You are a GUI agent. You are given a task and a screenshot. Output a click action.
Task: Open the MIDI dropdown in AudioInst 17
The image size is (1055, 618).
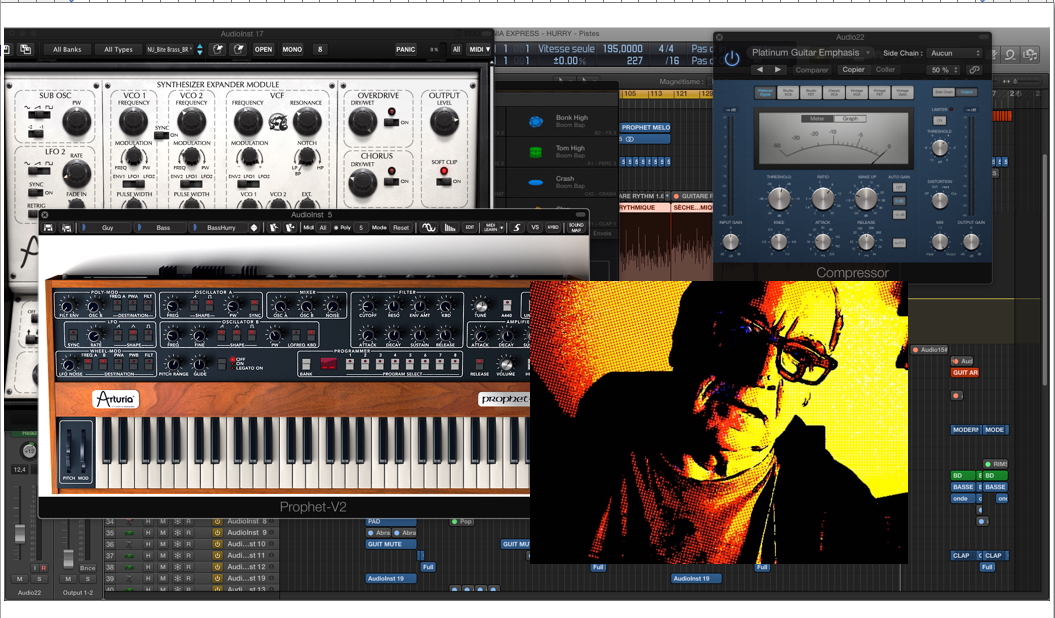[479, 49]
